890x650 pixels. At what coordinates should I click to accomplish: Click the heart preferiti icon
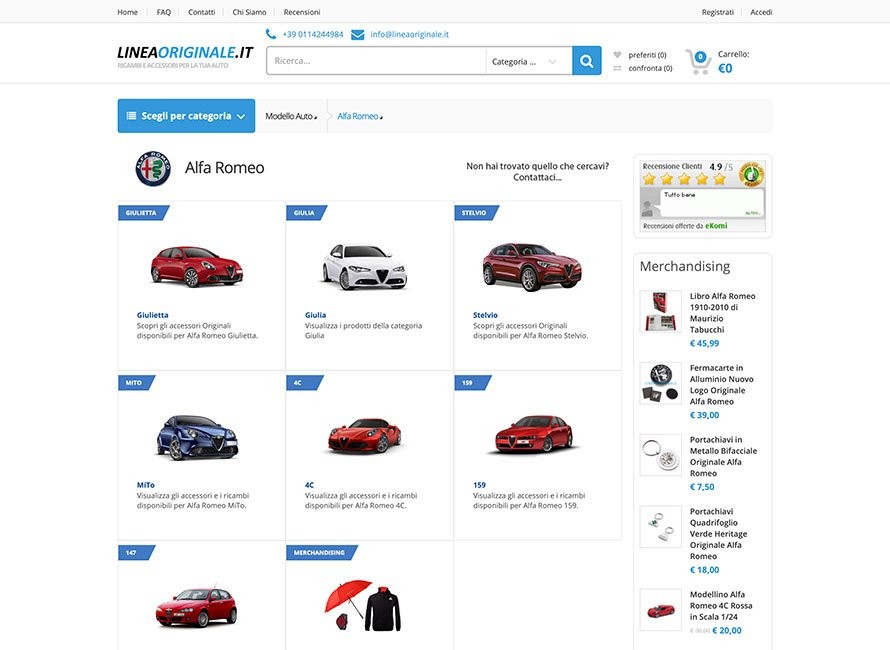[618, 55]
